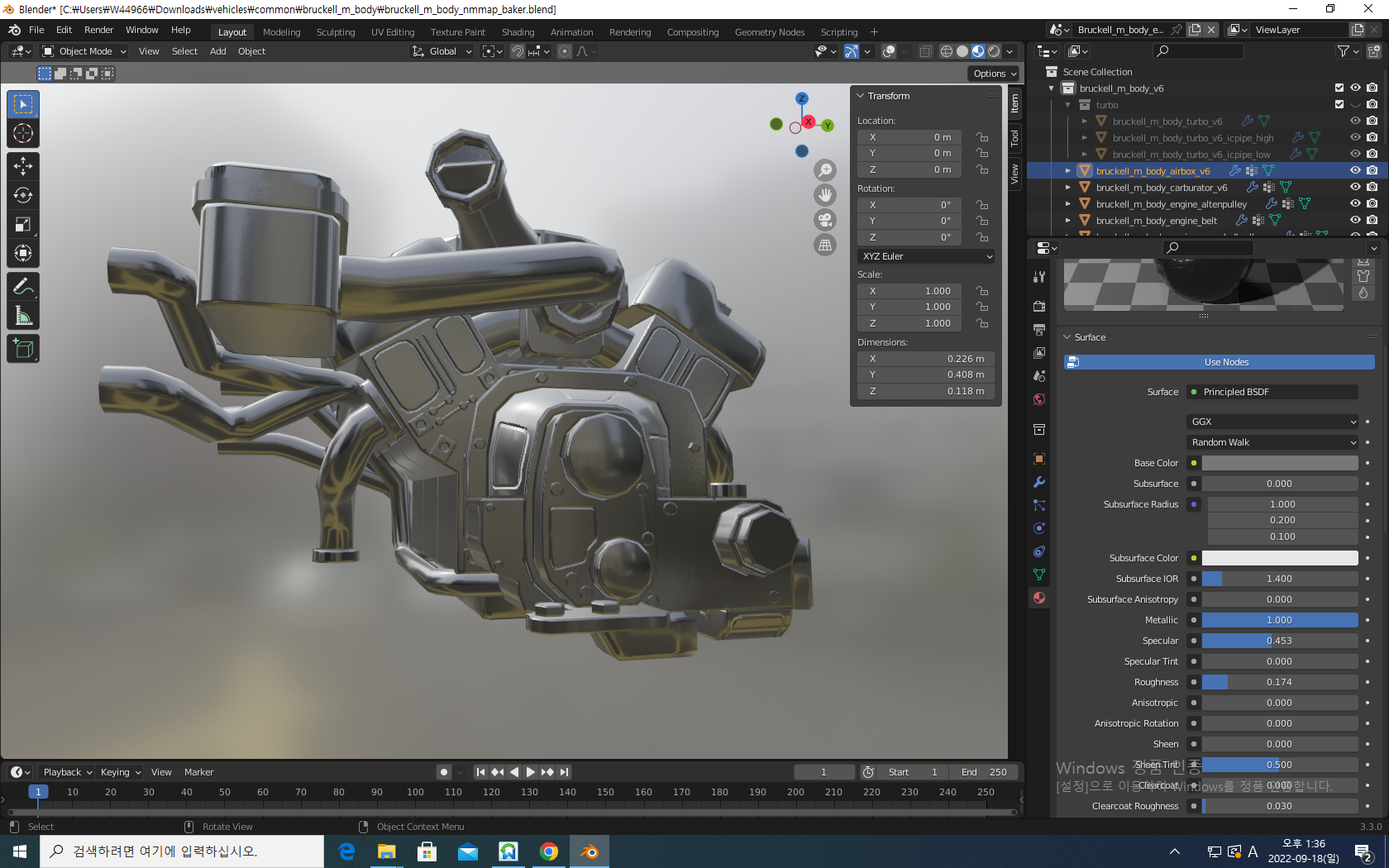Open the Render menu
Image resolution: width=1389 pixels, height=868 pixels.
pos(98,30)
